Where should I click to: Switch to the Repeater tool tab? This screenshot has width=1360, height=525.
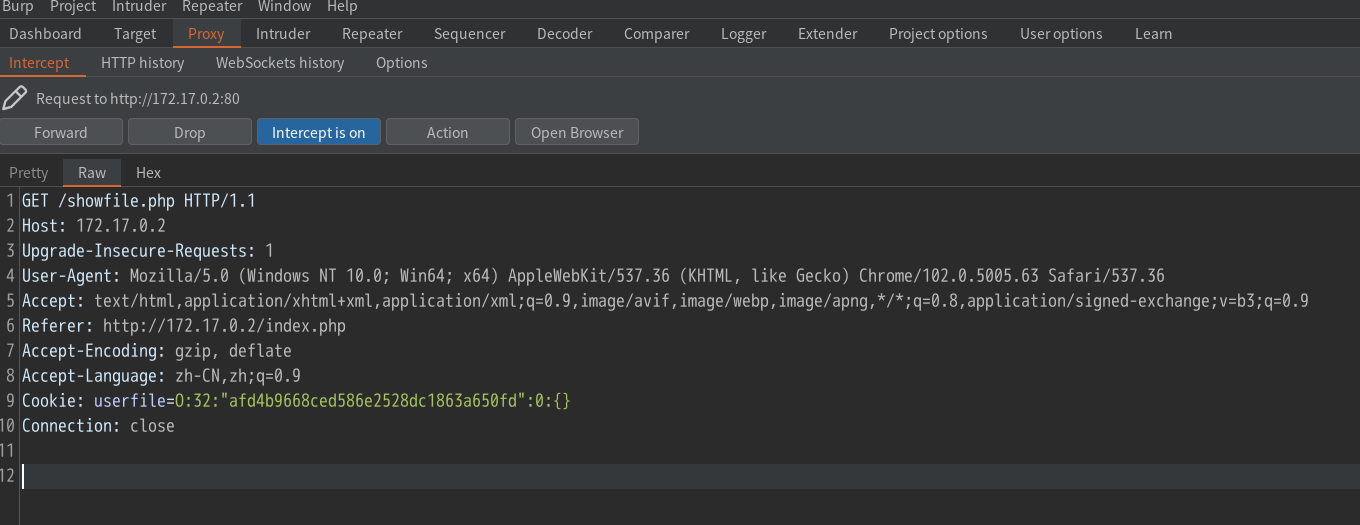click(372, 34)
